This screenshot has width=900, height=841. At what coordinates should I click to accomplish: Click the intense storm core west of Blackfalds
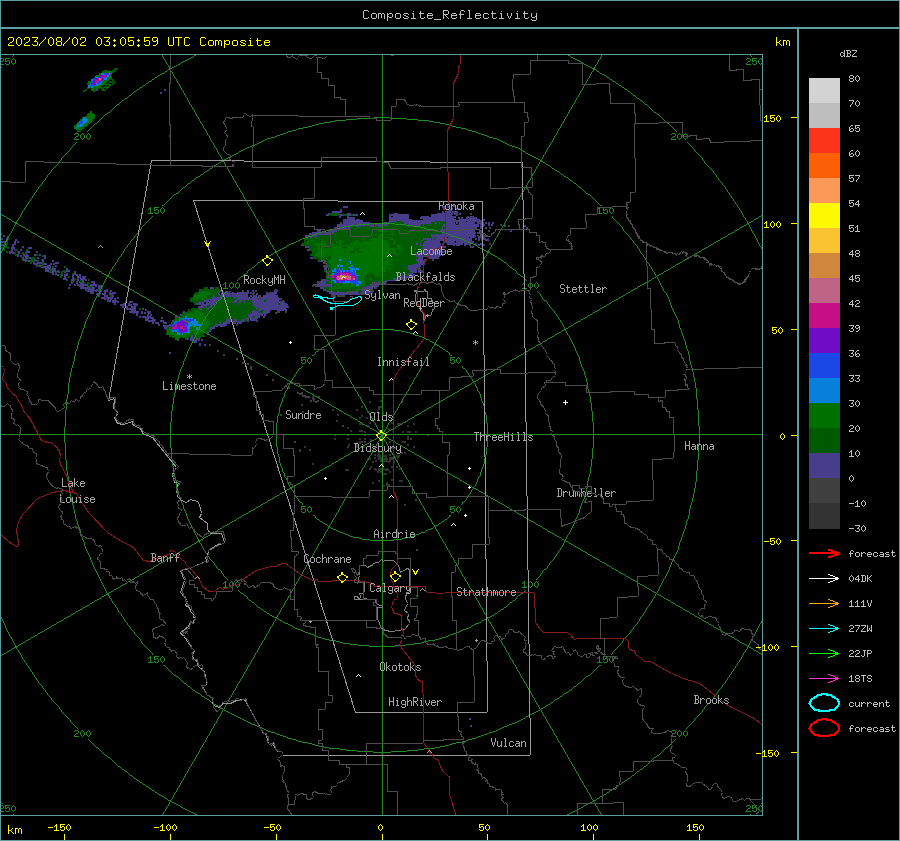click(x=344, y=277)
